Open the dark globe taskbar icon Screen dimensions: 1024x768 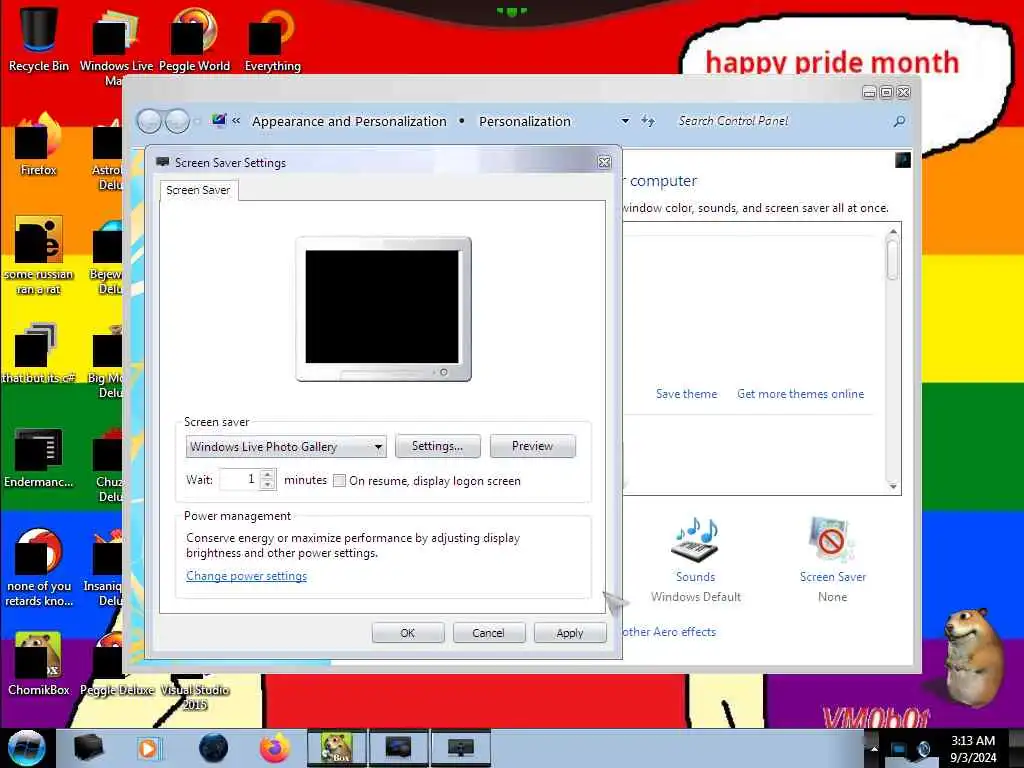[214, 748]
